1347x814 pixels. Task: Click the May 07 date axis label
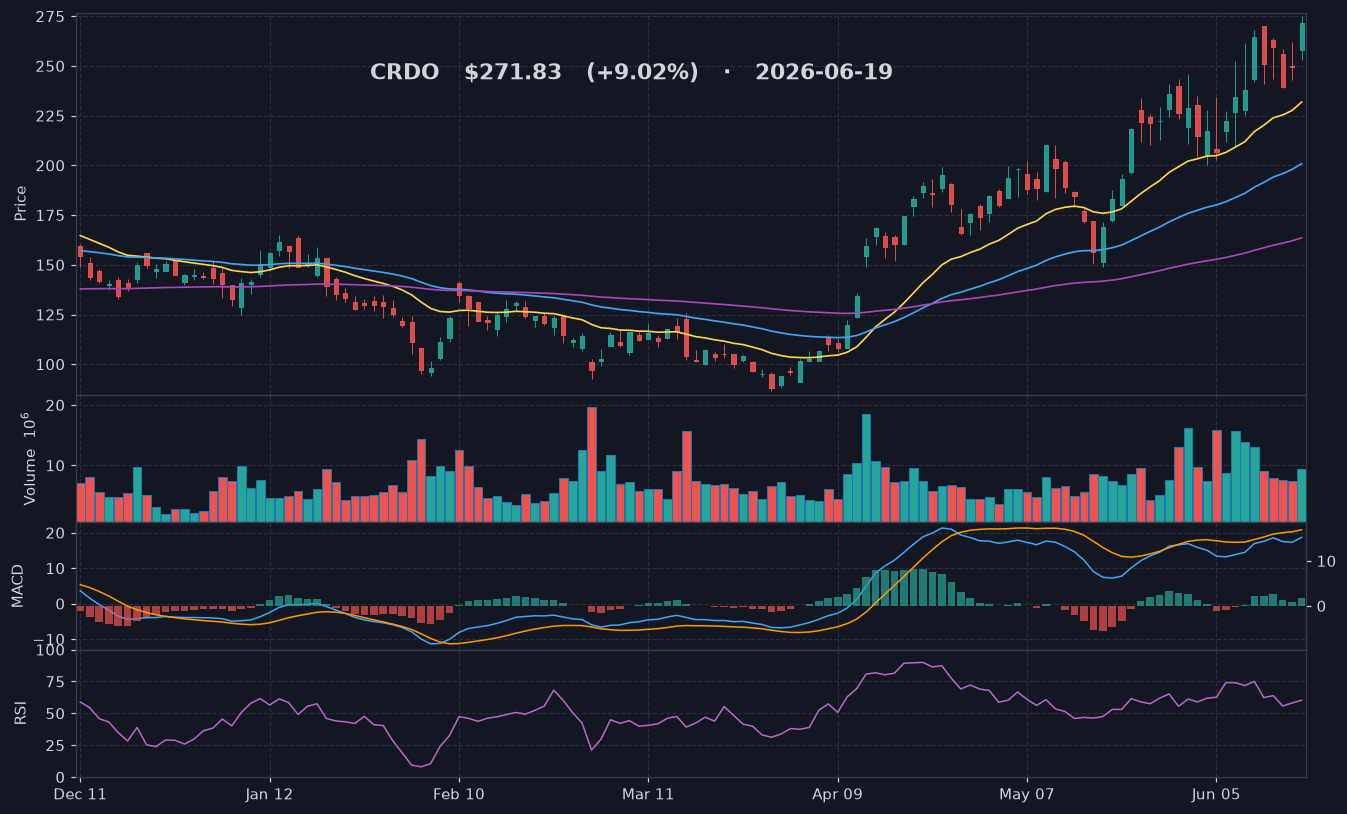coord(1027,794)
